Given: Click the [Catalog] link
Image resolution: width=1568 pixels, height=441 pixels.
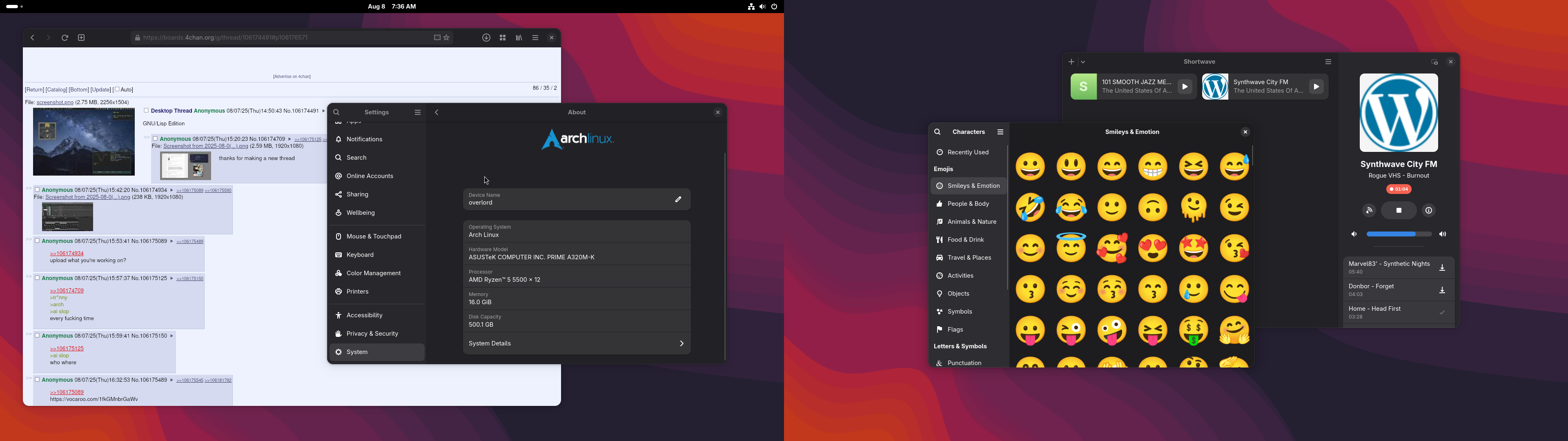Looking at the screenshot, I should tap(57, 89).
